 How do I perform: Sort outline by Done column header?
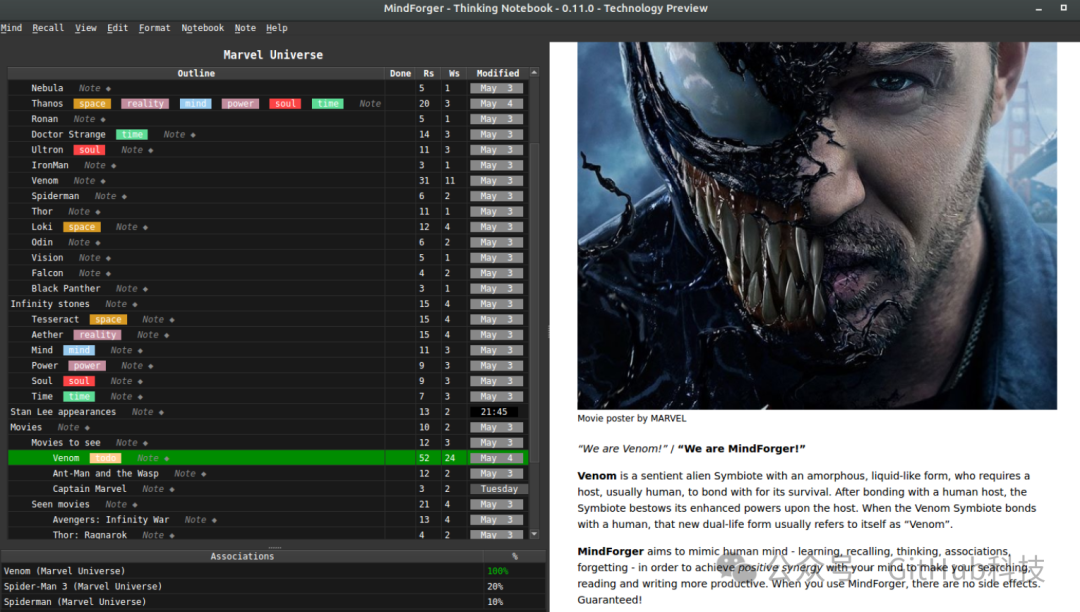[x=400, y=73]
